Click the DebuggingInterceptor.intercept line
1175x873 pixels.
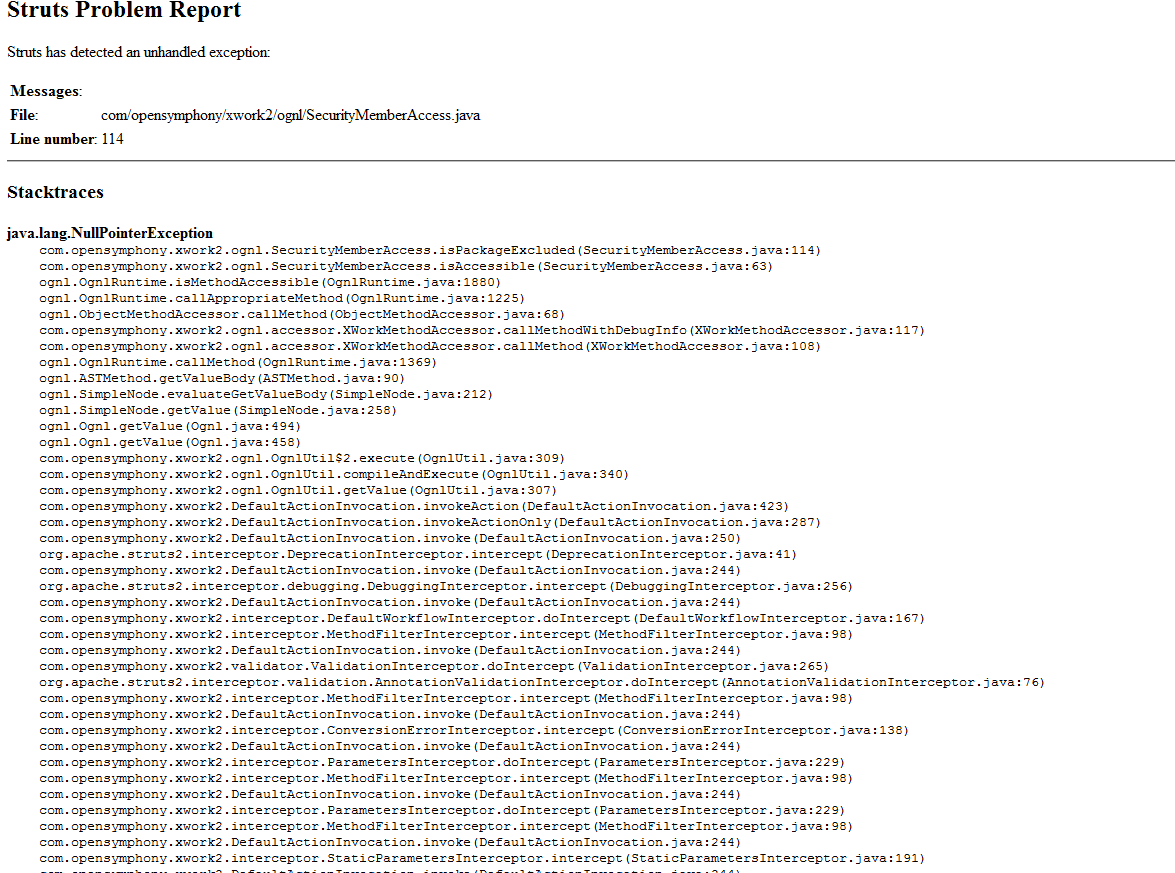(x=446, y=586)
